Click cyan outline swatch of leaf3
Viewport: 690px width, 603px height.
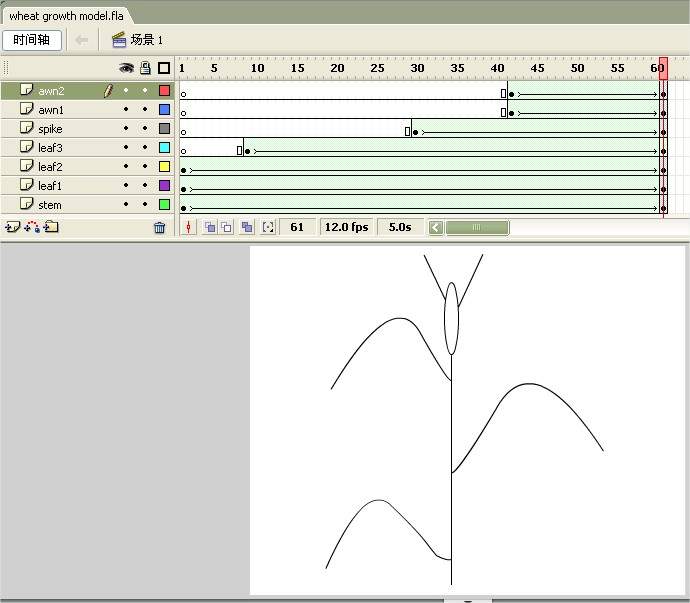[164, 147]
